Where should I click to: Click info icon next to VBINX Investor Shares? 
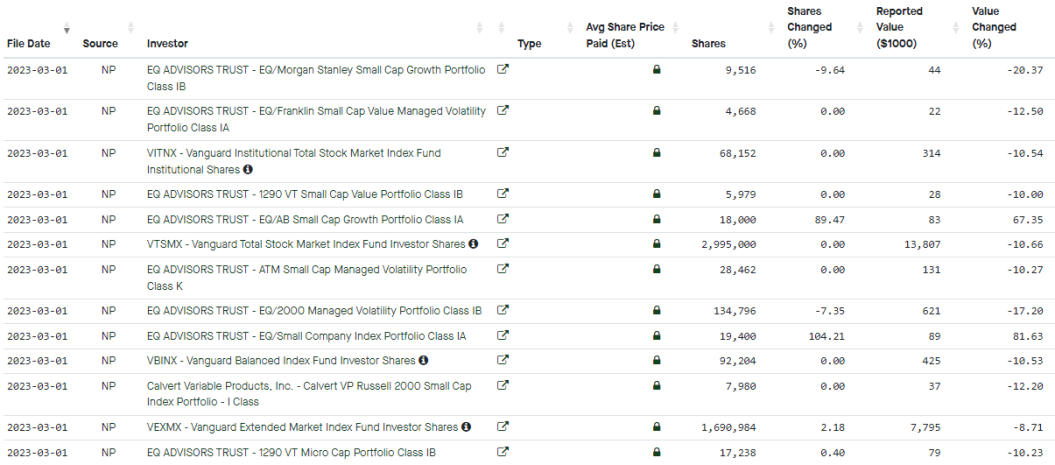[423, 360]
